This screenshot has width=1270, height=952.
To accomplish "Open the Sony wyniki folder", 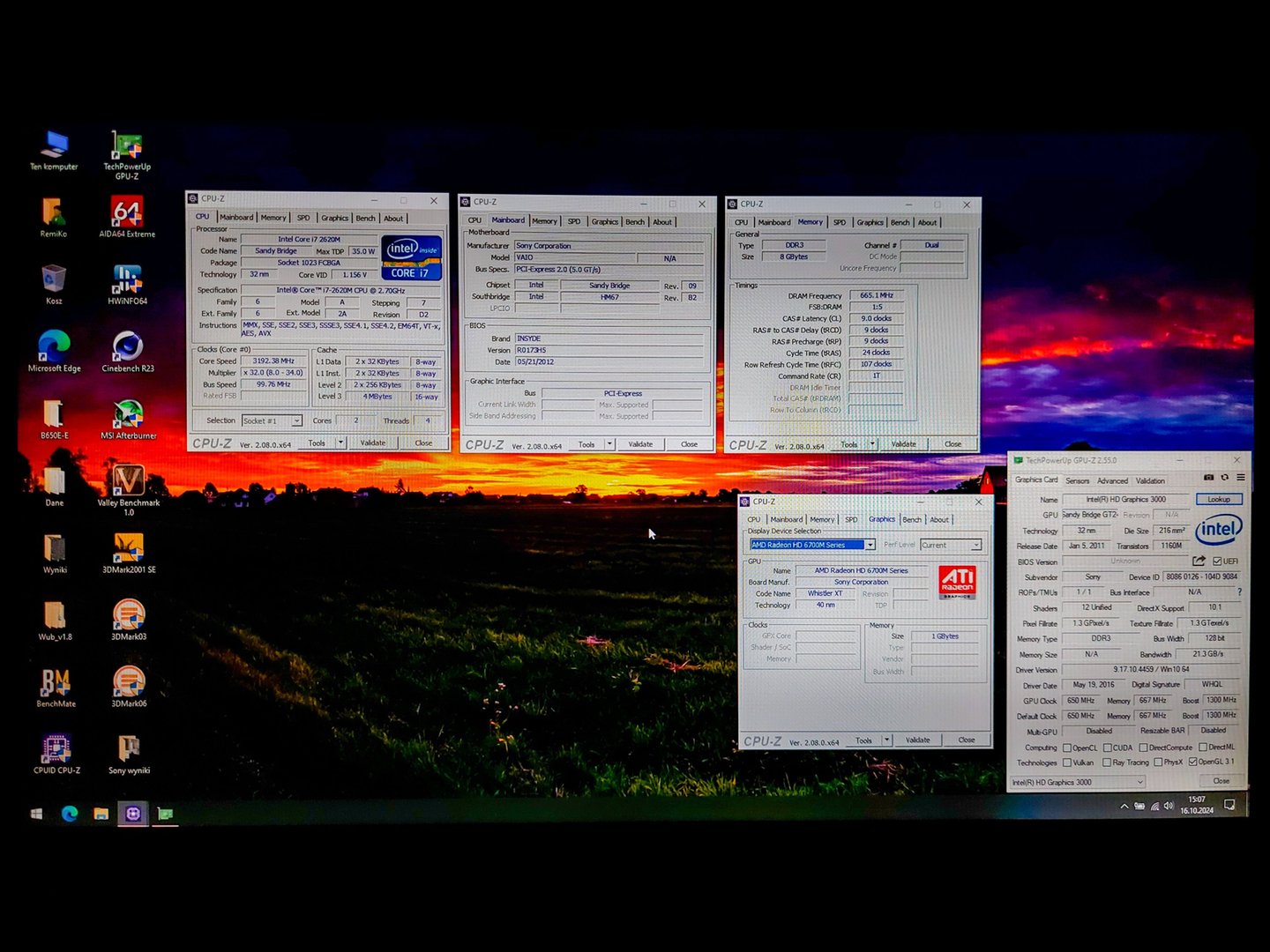I will pyautogui.click(x=129, y=754).
